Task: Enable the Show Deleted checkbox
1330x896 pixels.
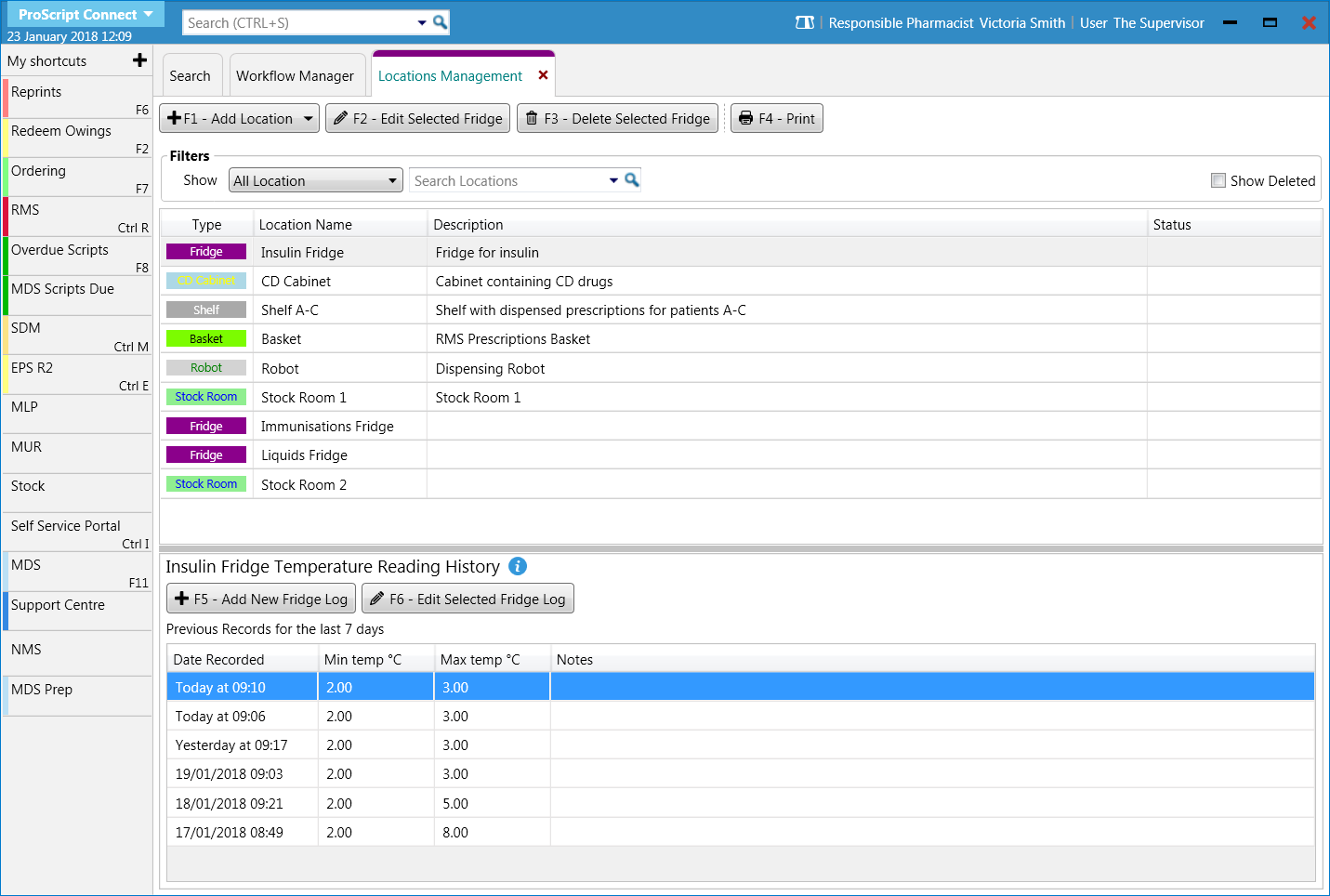Action: pyautogui.click(x=1218, y=180)
